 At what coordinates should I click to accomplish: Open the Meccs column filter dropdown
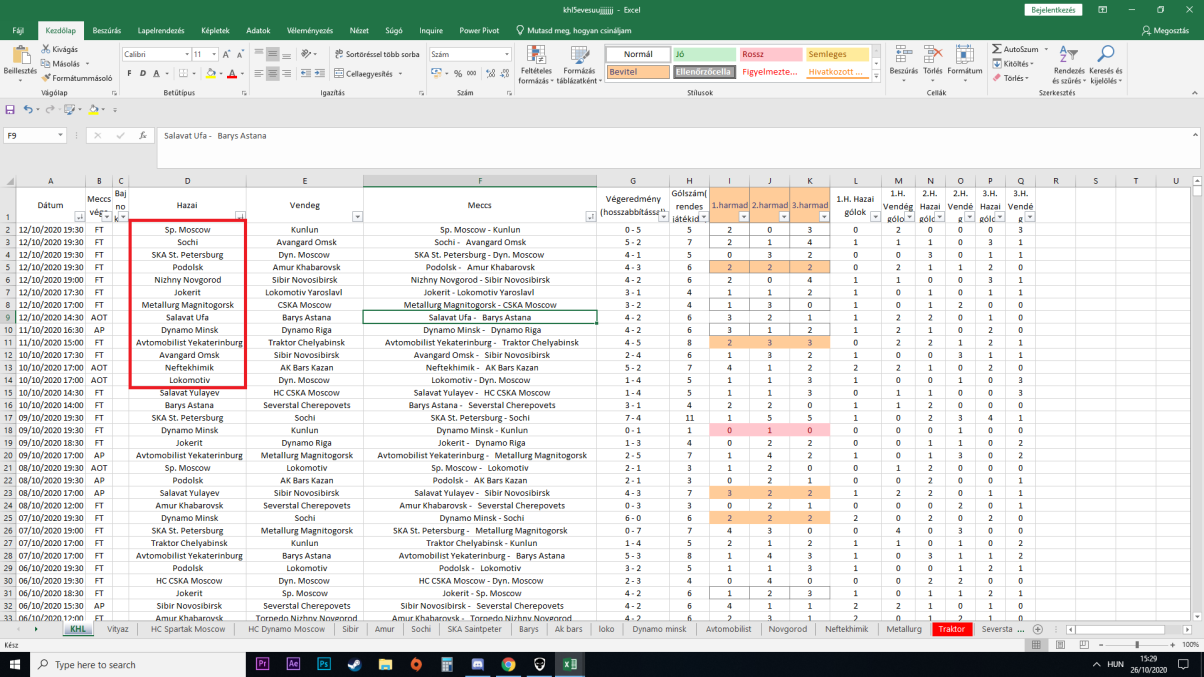(x=591, y=217)
